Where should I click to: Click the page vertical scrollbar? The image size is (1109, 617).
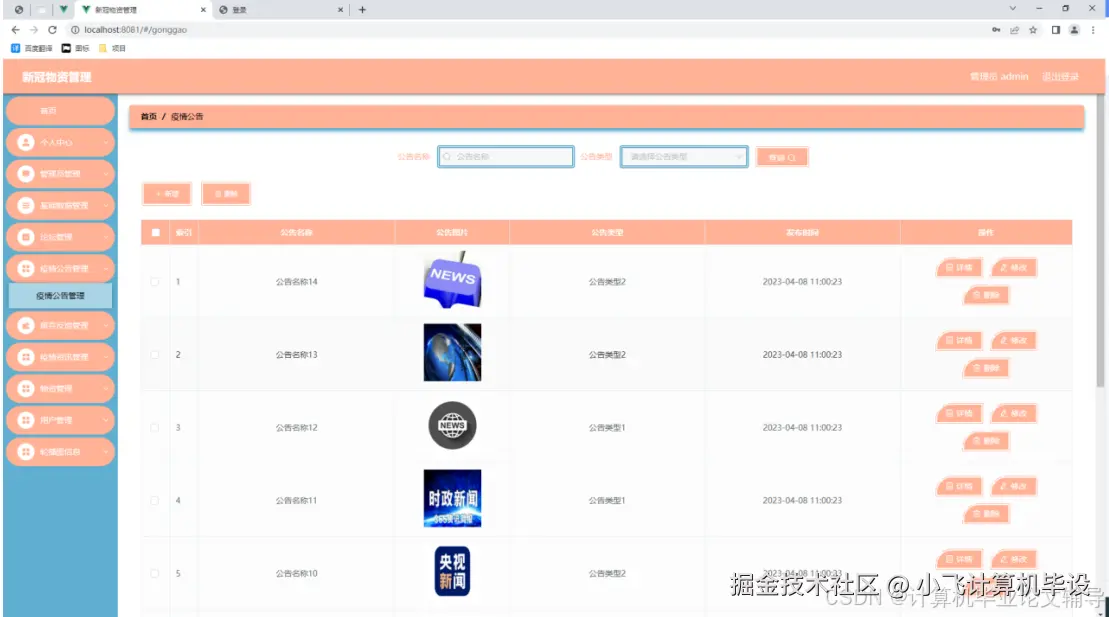(x=1100, y=241)
